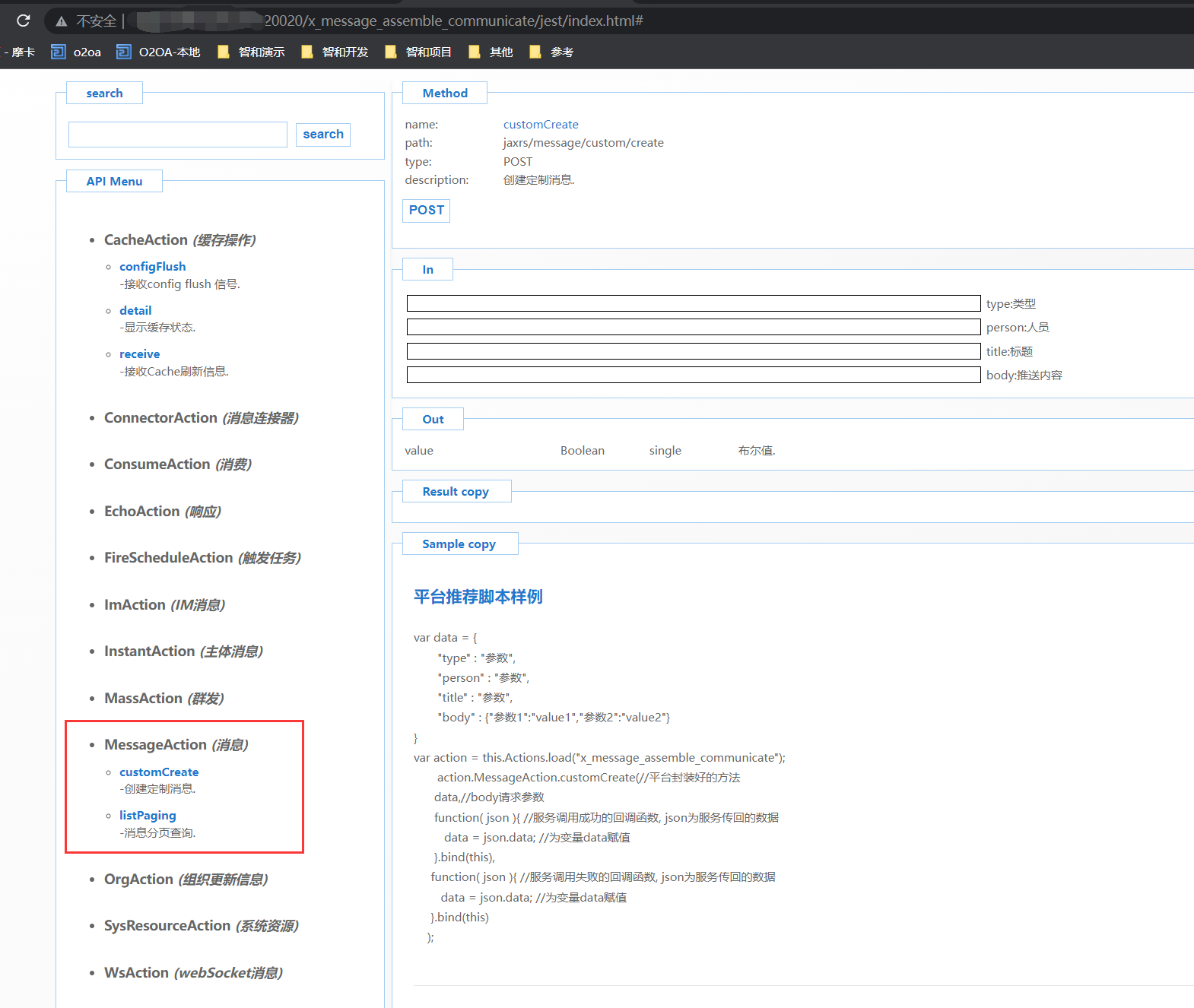Click the 'value' output name text
The height and width of the screenshot is (1008, 1194).
tap(419, 451)
